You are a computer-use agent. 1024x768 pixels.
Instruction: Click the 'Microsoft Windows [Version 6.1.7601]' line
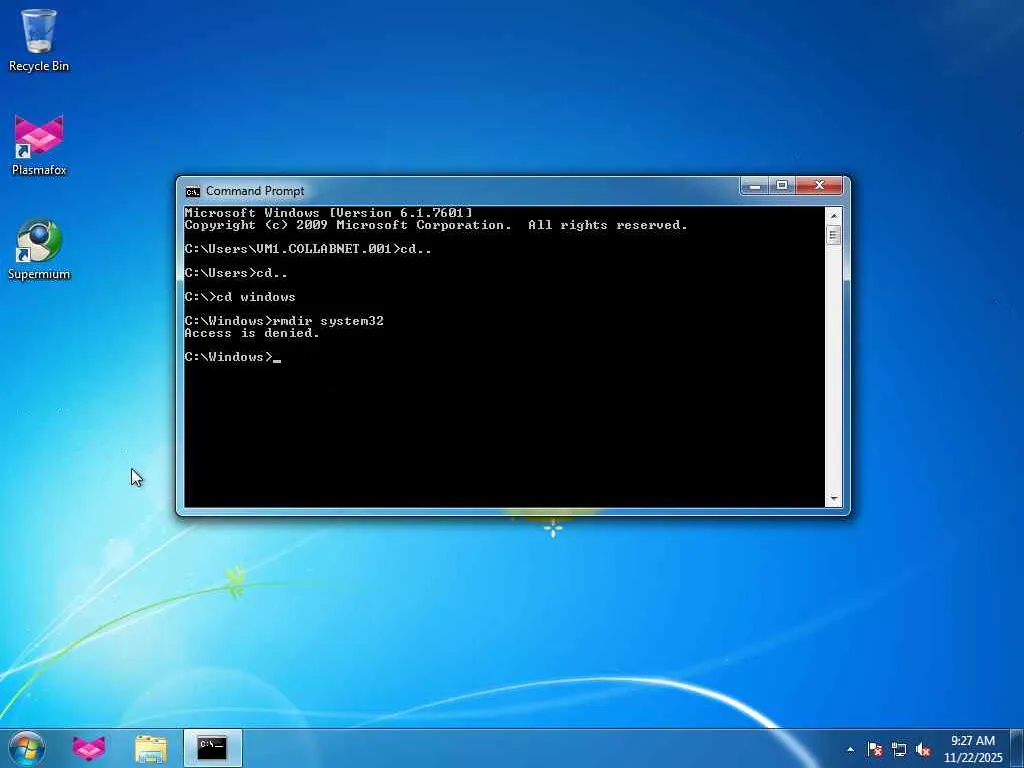click(328, 213)
